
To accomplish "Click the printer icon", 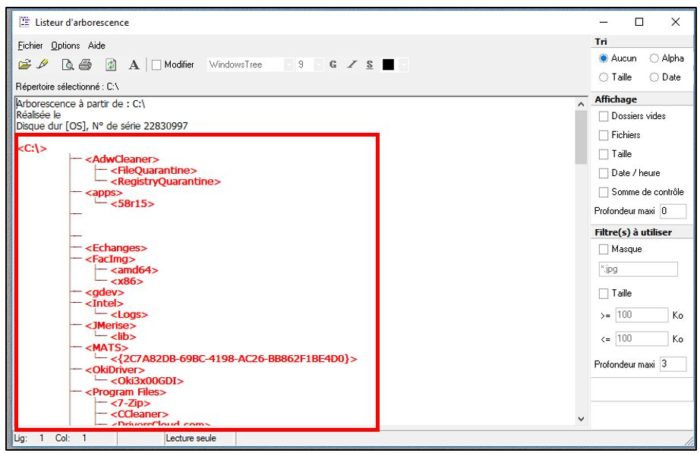I will (85, 65).
